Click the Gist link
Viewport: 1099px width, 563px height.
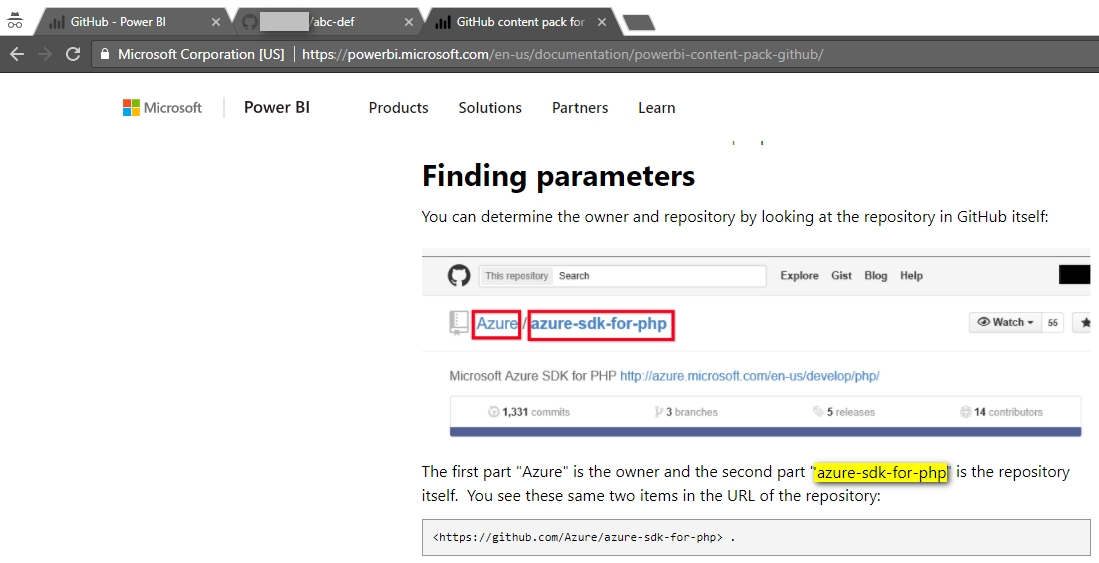[x=841, y=276]
